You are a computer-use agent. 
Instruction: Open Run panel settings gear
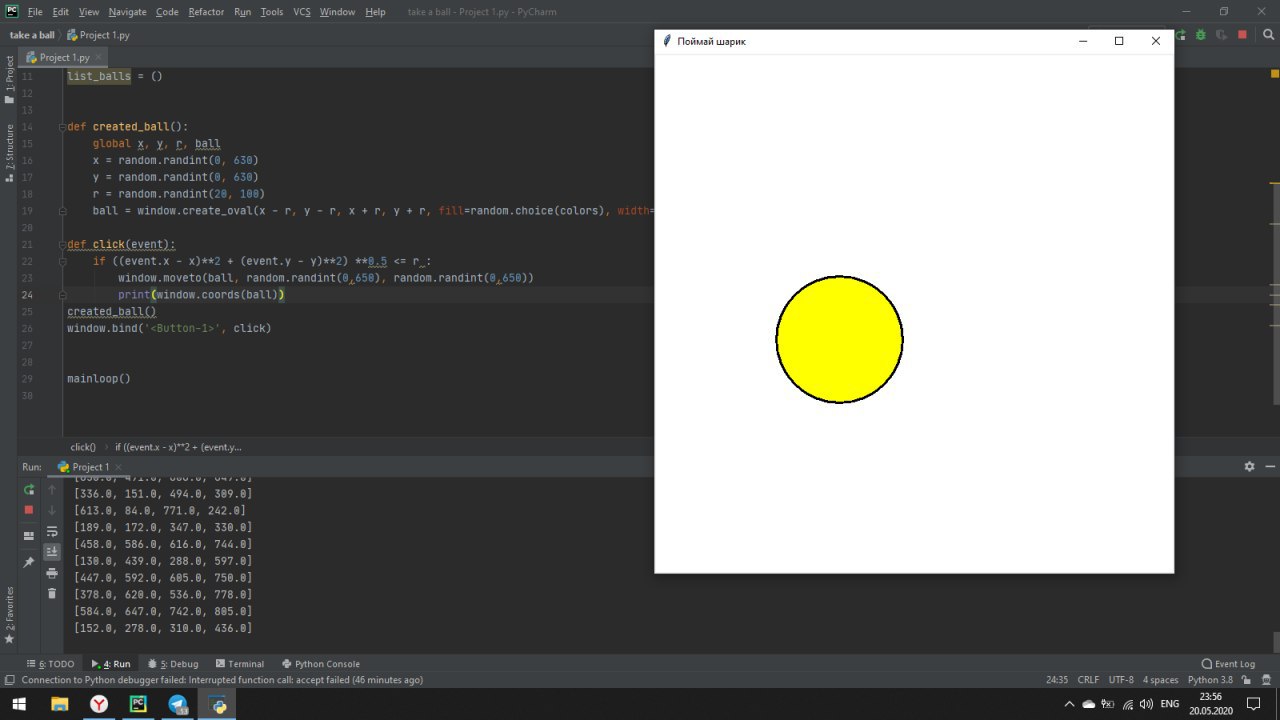point(1249,467)
